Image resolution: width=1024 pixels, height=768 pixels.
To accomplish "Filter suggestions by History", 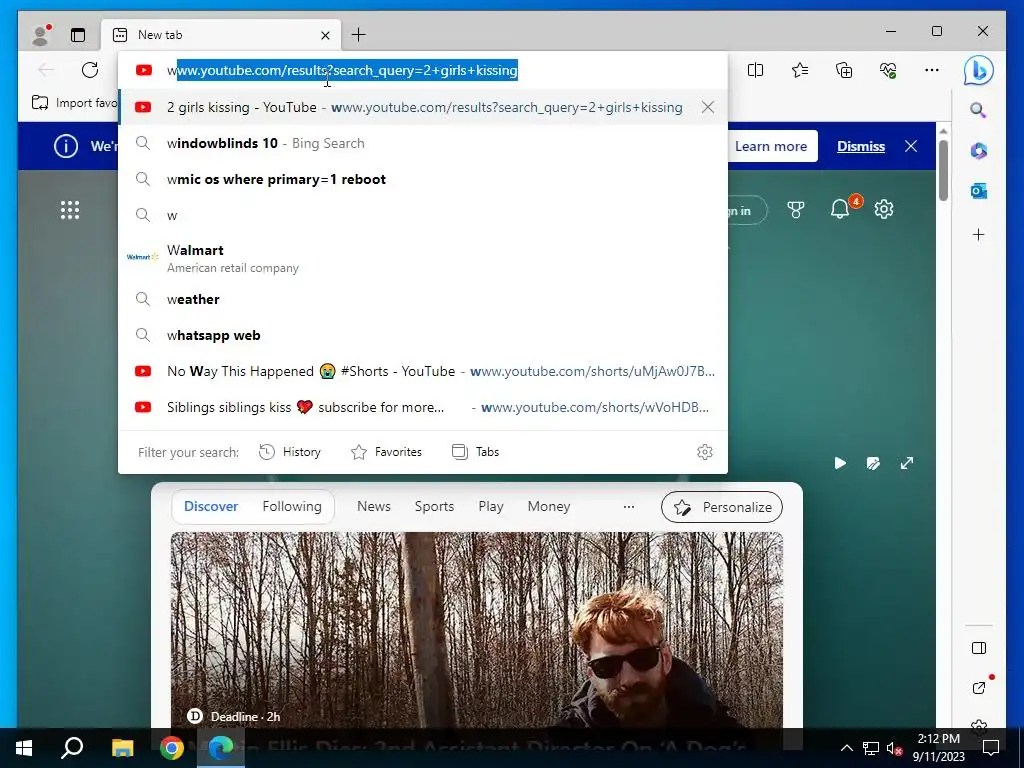I will (x=290, y=452).
